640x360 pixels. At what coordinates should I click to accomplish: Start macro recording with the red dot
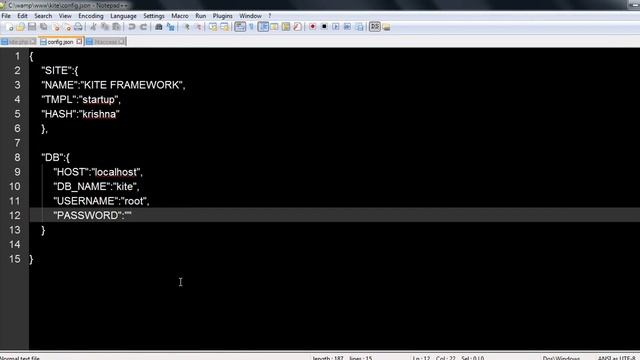[313, 27]
